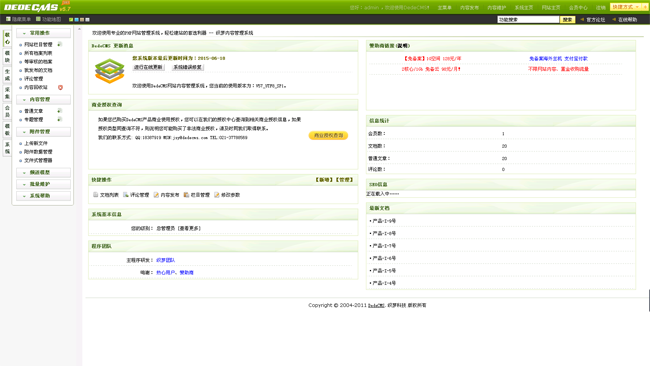Expand the 频道模型 menu section
This screenshot has height=366, width=650.
click(43, 172)
